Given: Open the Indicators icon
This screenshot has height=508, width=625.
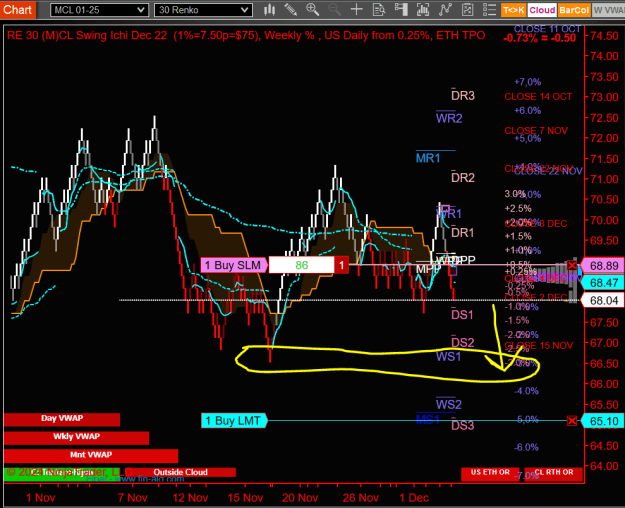Looking at the screenshot, I should pos(445,10).
